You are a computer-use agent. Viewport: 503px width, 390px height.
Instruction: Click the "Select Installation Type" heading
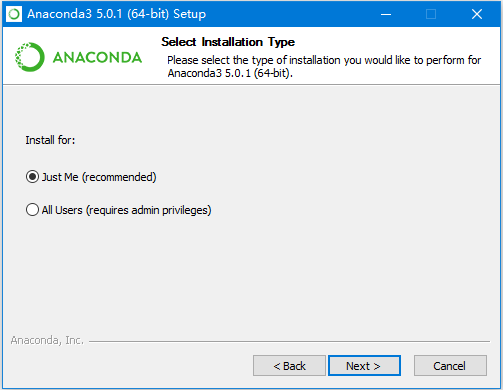tap(228, 42)
